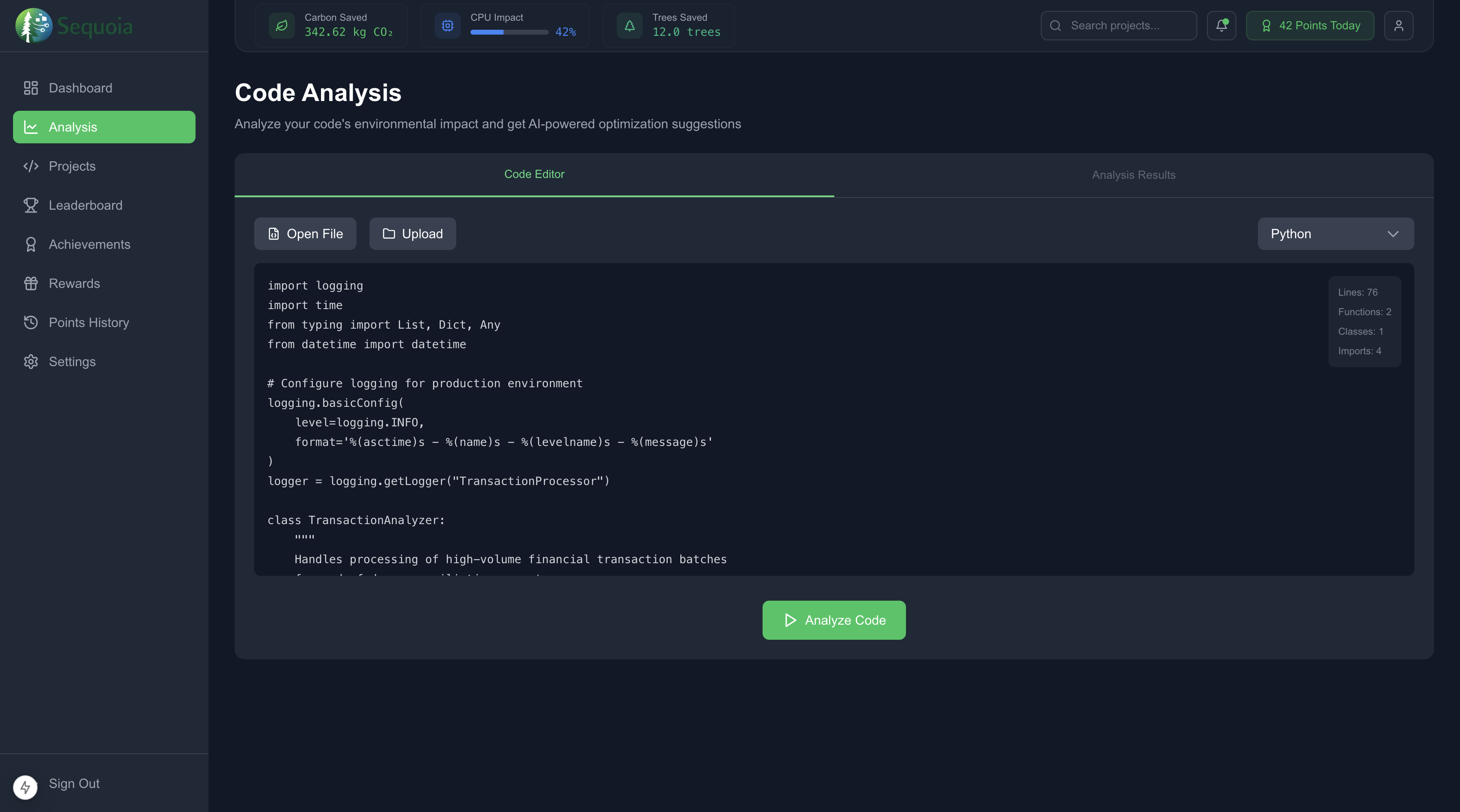Open the user profile icon
Screen dimensions: 1460x812
point(1398,26)
